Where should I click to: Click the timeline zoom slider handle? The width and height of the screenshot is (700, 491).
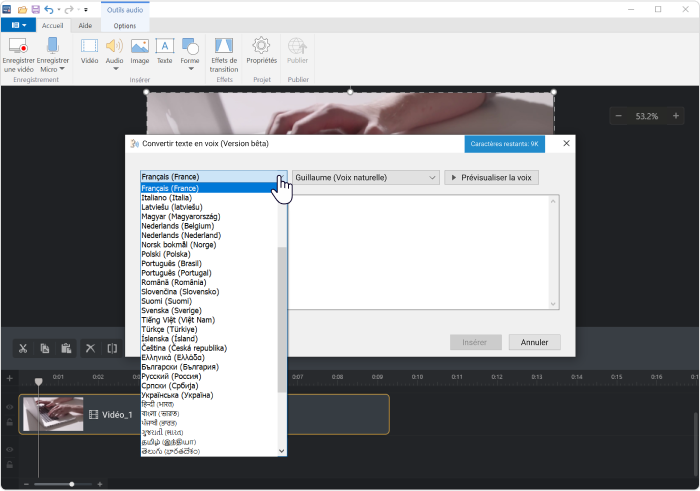tap(71, 484)
